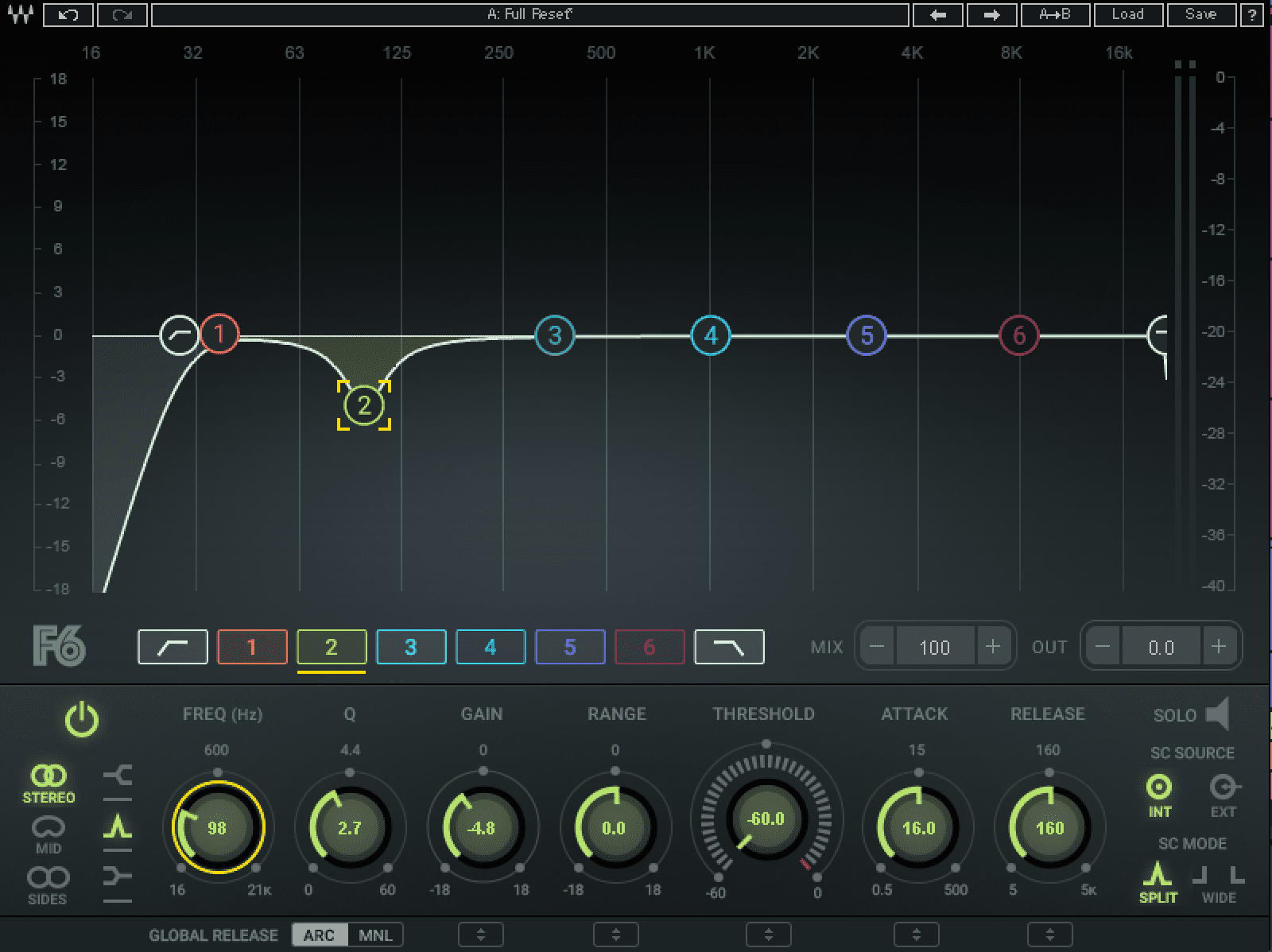Screen dimensions: 1272x952
Task: Decrease Mix with the minus button
Action: point(877,647)
